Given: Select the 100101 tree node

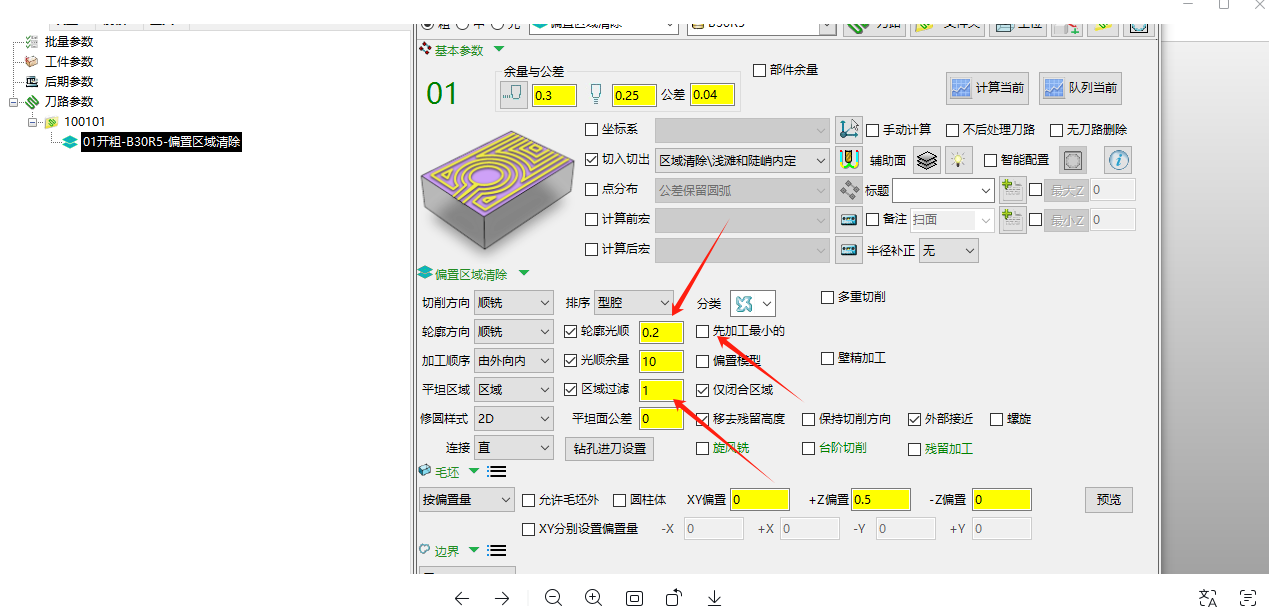Looking at the screenshot, I should tap(85, 122).
